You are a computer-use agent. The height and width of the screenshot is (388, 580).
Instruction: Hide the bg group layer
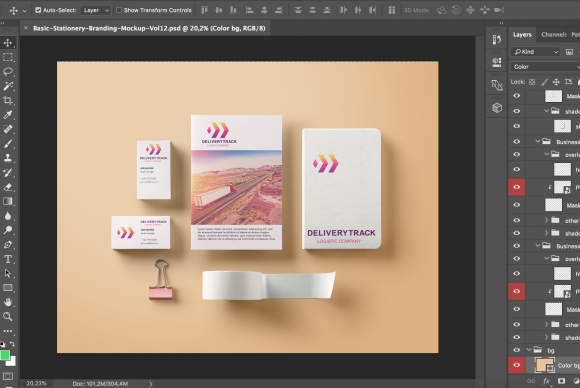click(516, 350)
